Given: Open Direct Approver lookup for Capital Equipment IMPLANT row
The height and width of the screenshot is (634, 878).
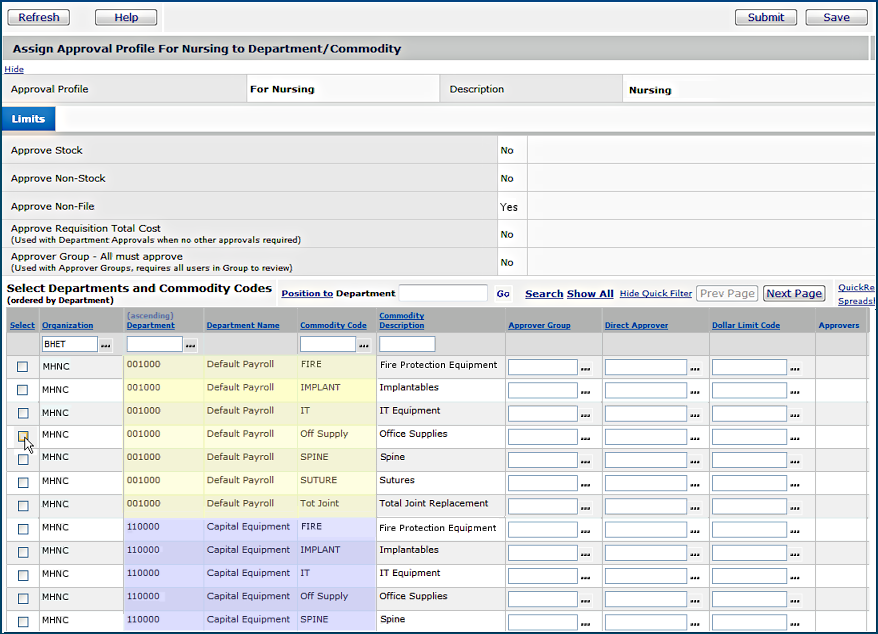Looking at the screenshot, I should [x=694, y=552].
